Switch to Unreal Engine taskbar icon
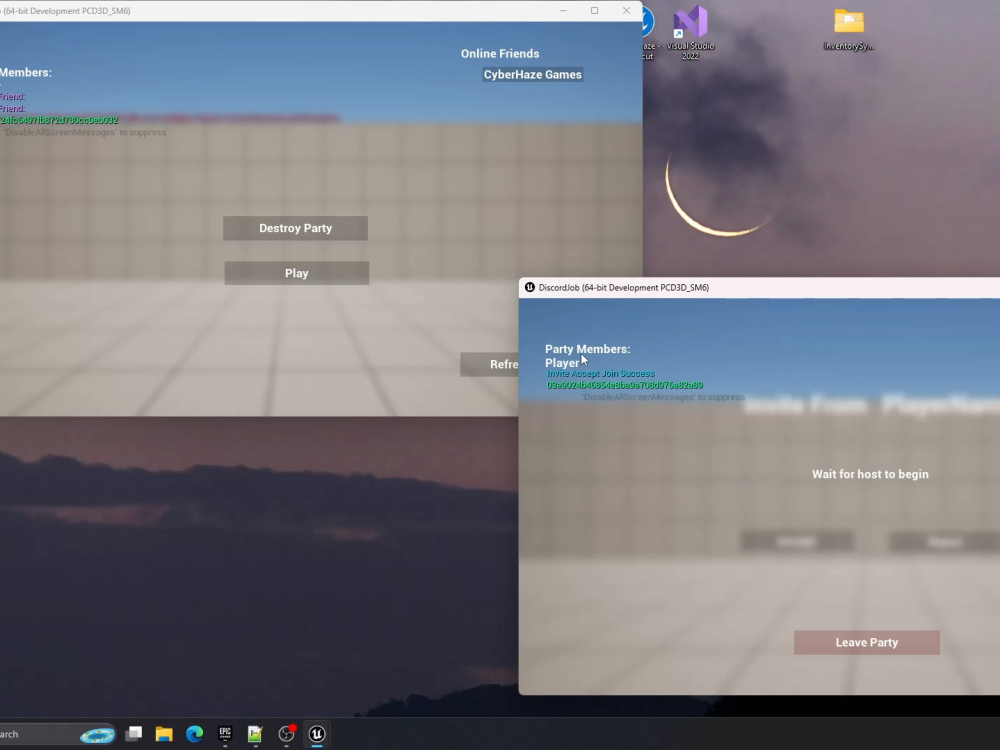1000x750 pixels. (x=317, y=734)
